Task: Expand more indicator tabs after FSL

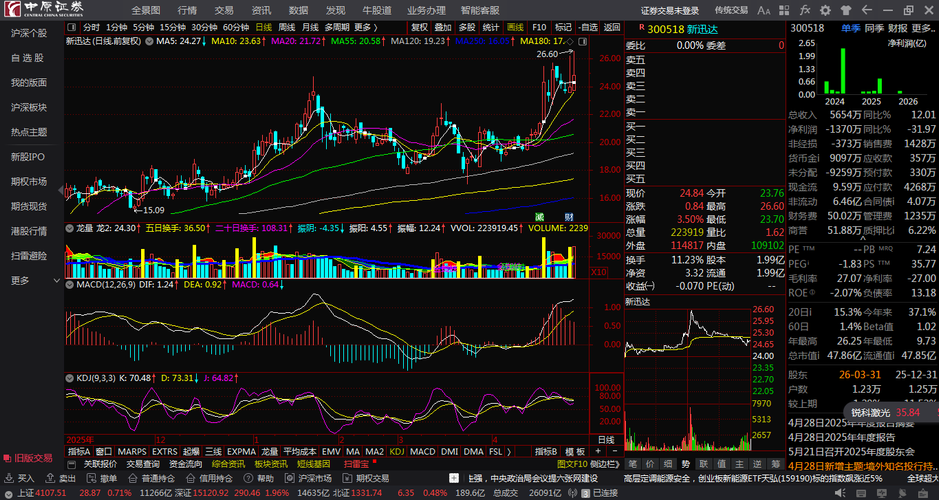Action: 509,451
